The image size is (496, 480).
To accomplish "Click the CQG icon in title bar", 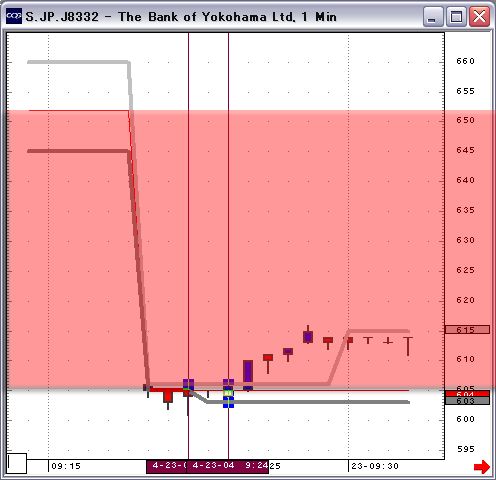I will click(14, 16).
